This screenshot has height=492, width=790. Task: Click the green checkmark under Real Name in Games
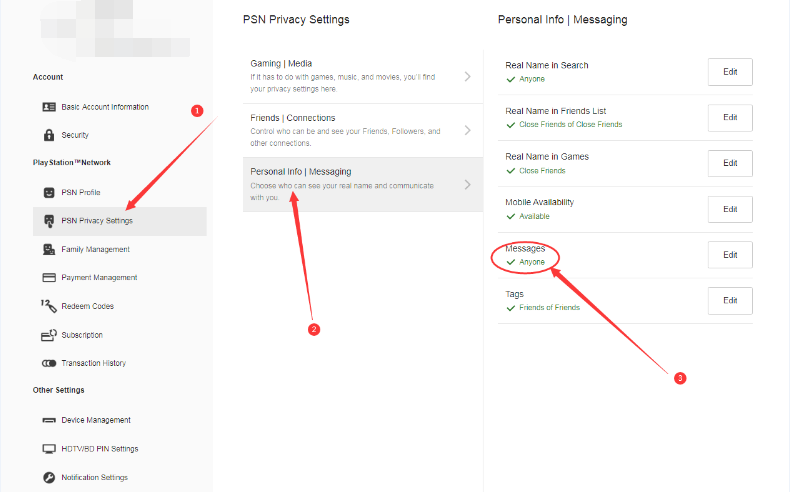pyautogui.click(x=510, y=171)
